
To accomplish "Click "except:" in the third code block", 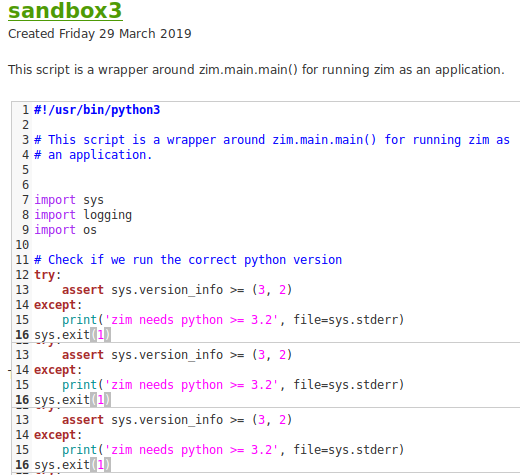I will coord(58,435).
